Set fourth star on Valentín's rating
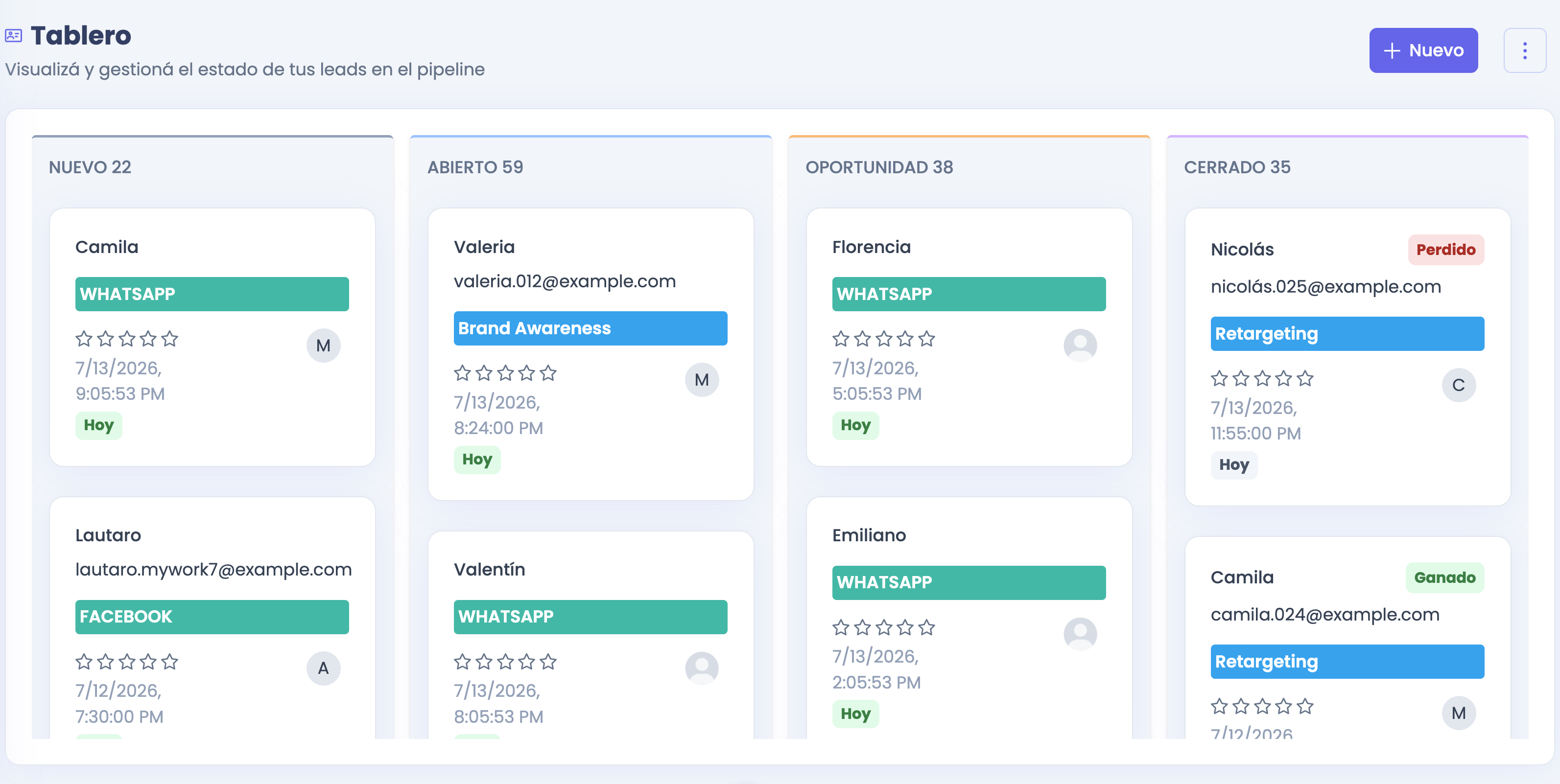The width and height of the screenshot is (1560, 784). [x=527, y=662]
